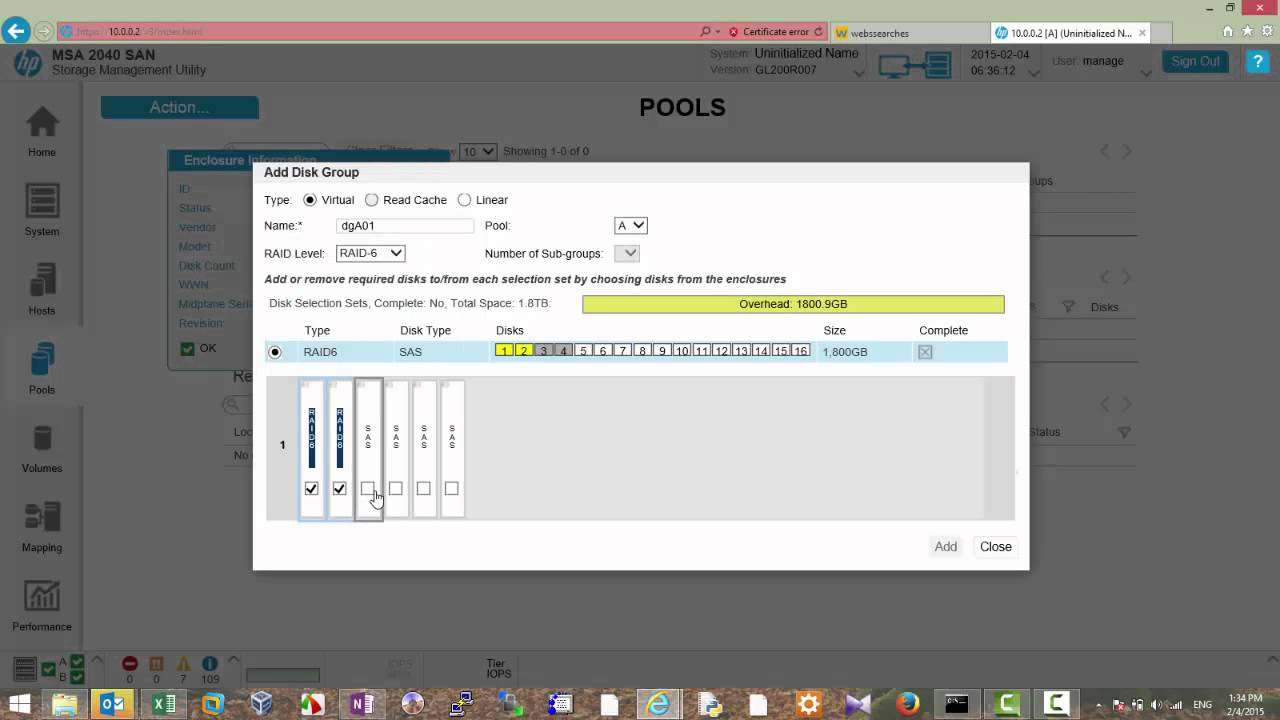This screenshot has height=720, width=1280.
Task: Click the host-to-storage connection icon
Action: (914, 65)
